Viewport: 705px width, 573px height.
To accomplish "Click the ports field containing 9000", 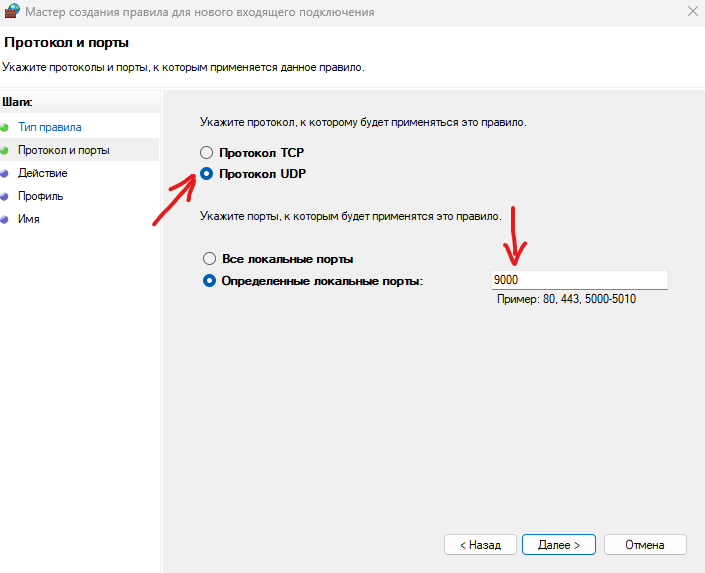I will [580, 280].
